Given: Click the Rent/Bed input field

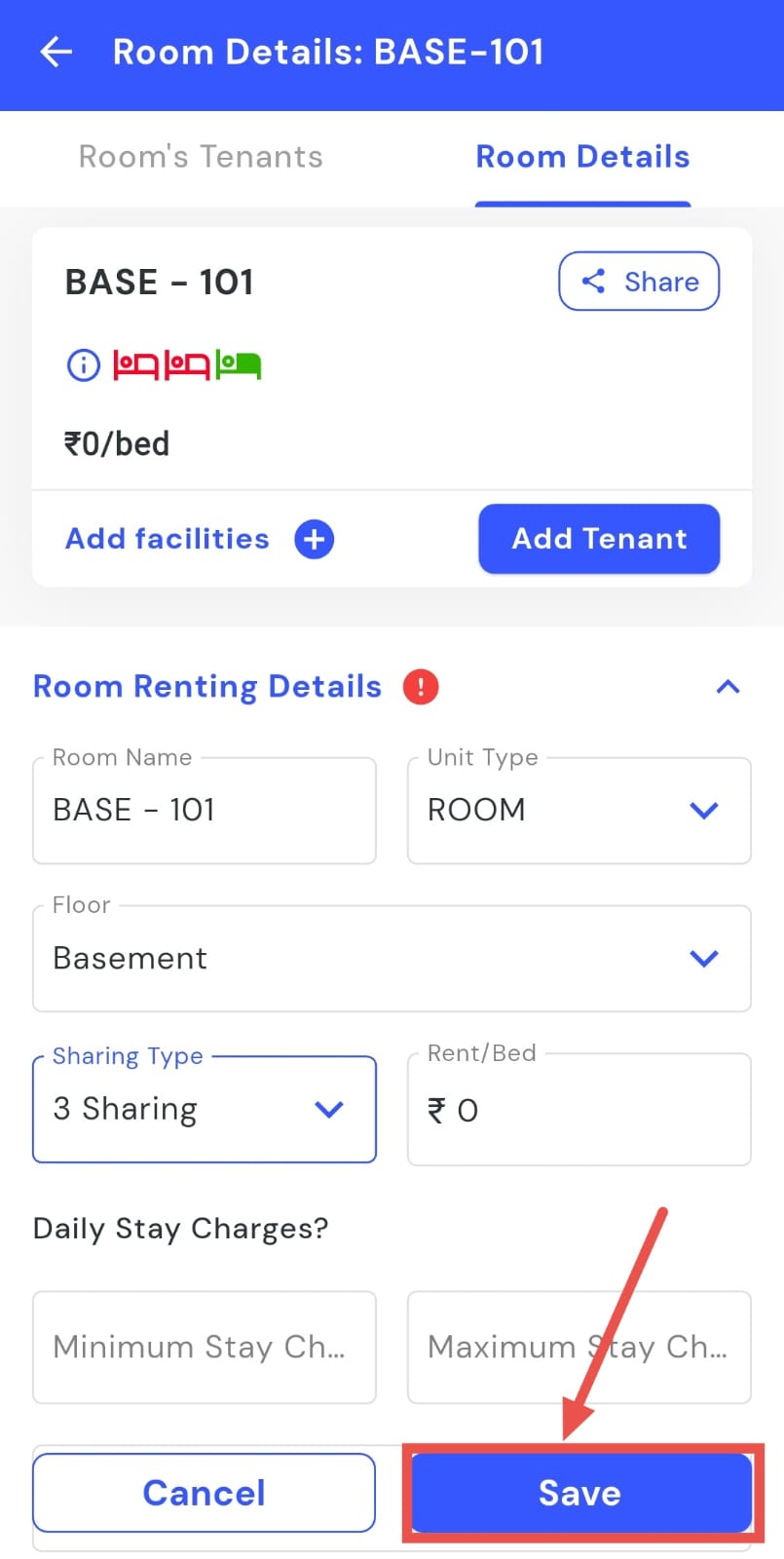Looking at the screenshot, I should coord(579,1110).
